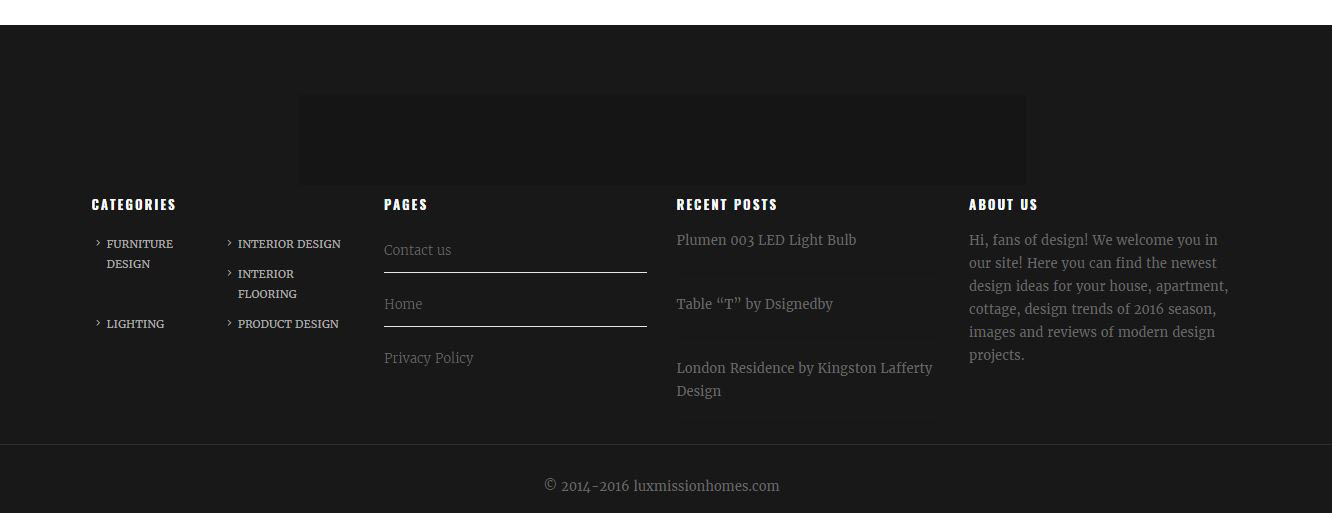Click the arrow icon before Interior Design
The image size is (1332, 513).
click(229, 243)
